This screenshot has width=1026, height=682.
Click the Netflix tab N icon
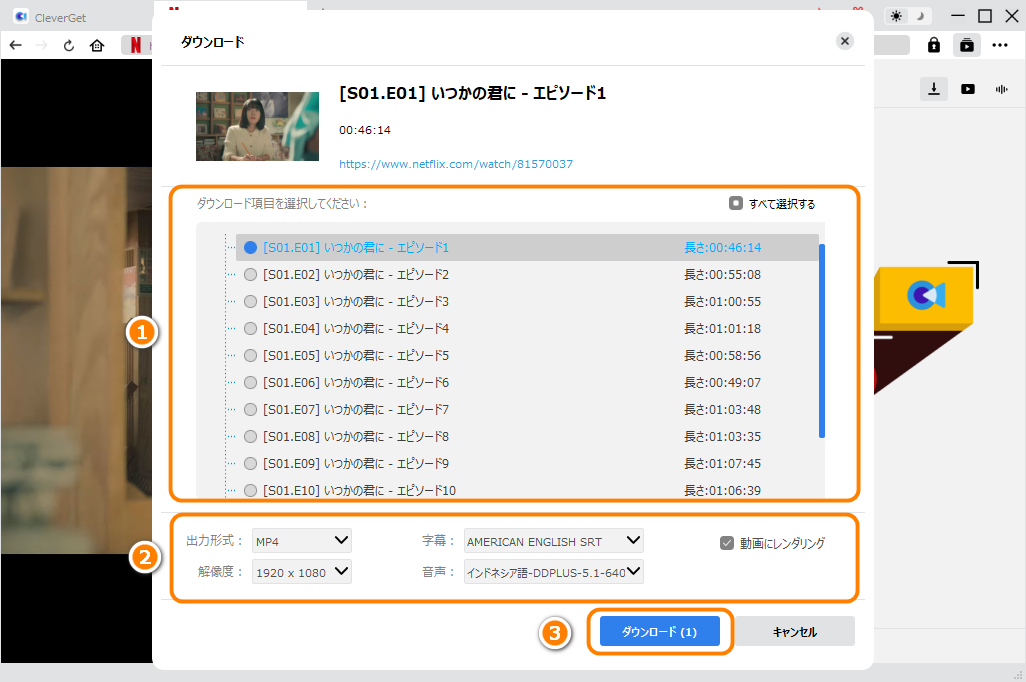(x=135, y=45)
